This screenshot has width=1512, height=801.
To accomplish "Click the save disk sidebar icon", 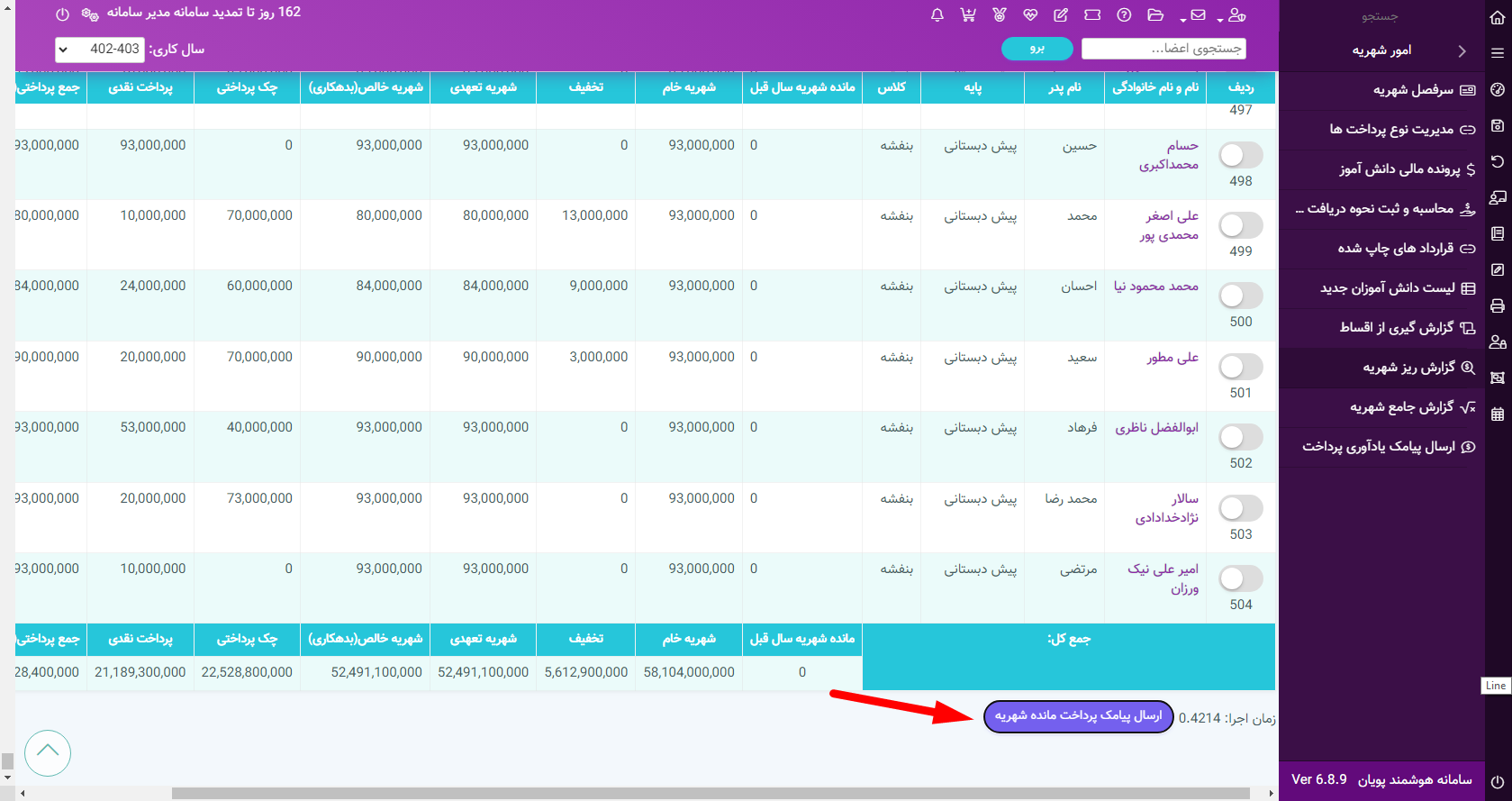I will [1498, 125].
